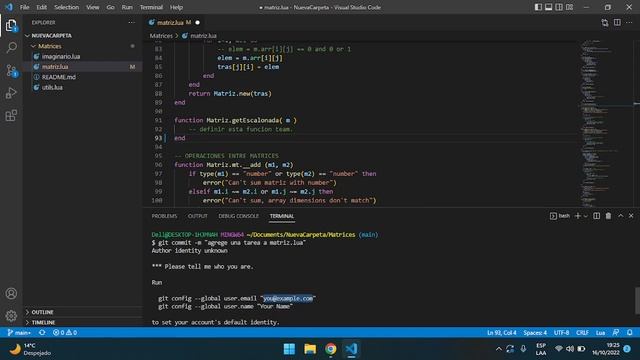Select the Terminal panel tab
The width and height of the screenshot is (640, 360).
point(282,216)
